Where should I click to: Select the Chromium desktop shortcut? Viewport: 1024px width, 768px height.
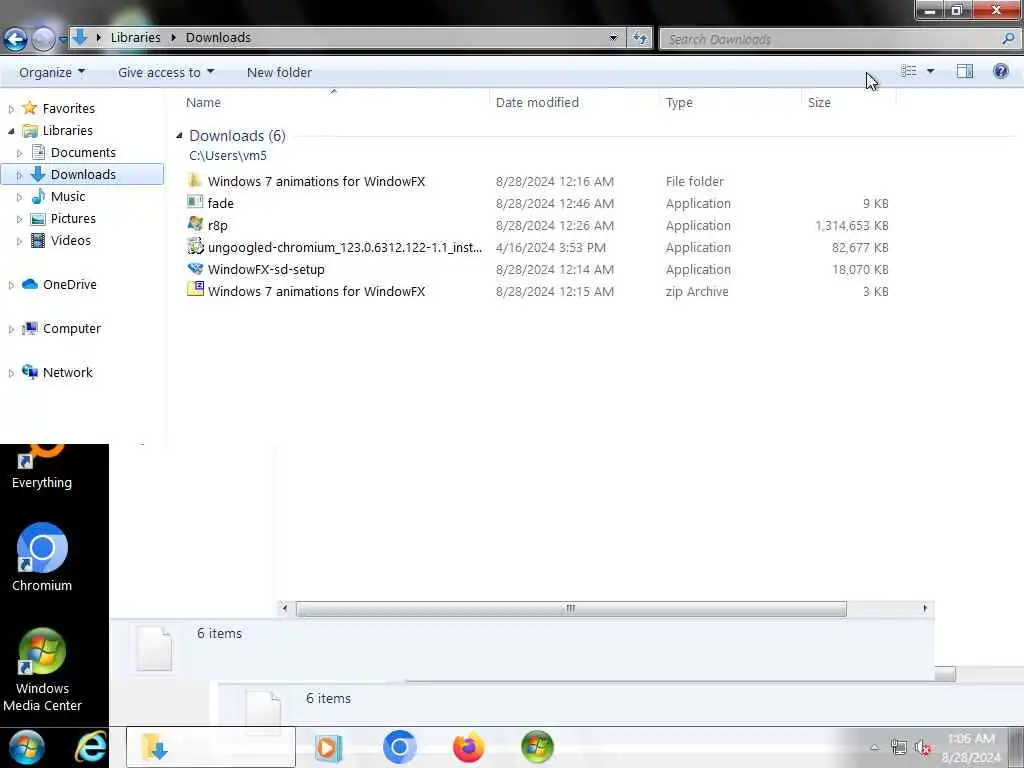[42, 557]
